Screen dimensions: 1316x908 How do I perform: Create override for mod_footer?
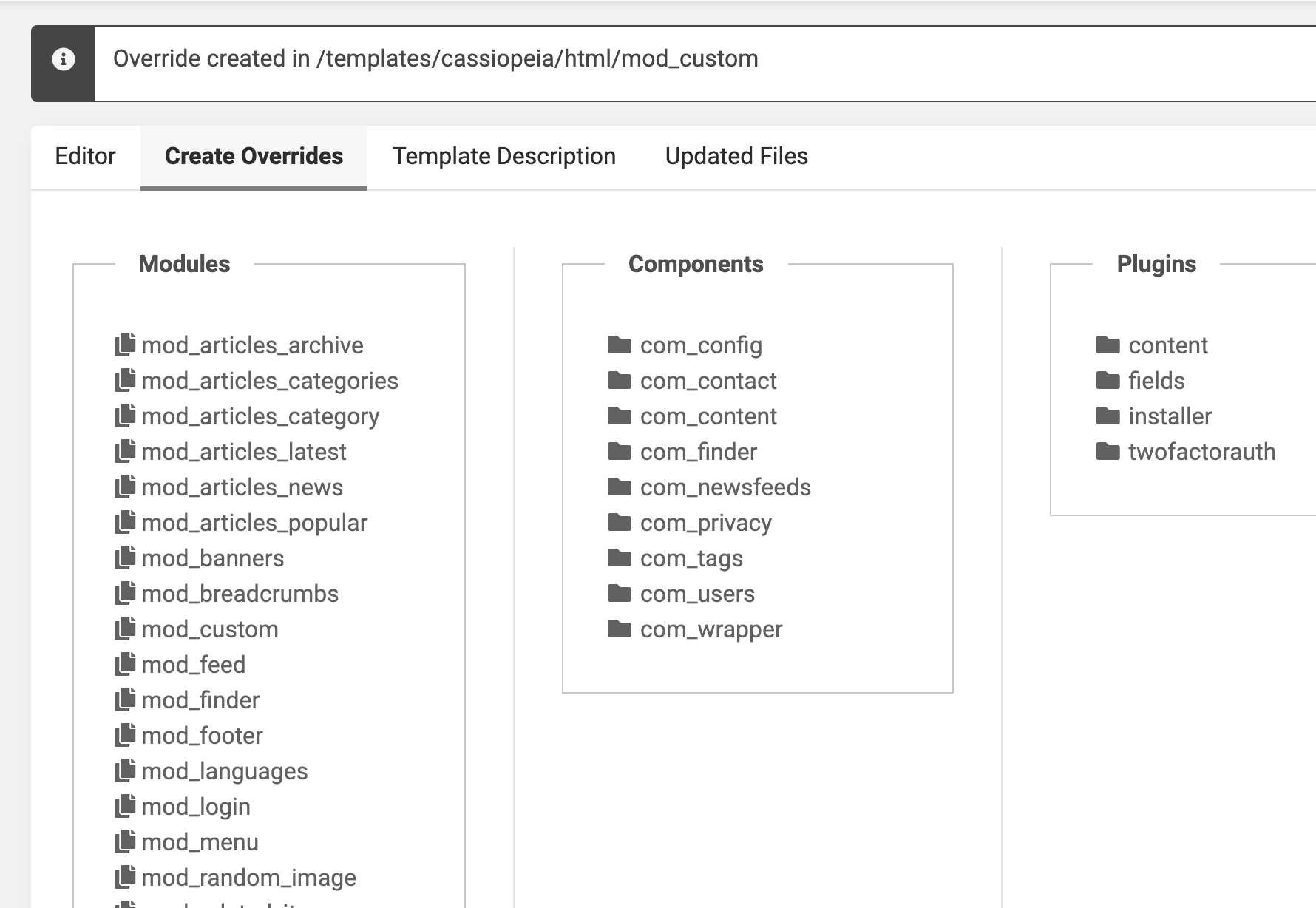(202, 736)
